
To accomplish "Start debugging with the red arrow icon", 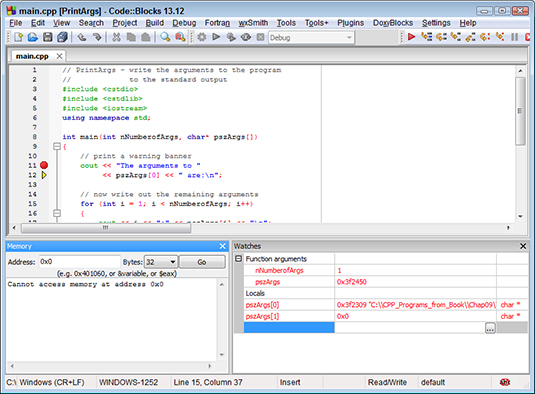I will [411, 37].
